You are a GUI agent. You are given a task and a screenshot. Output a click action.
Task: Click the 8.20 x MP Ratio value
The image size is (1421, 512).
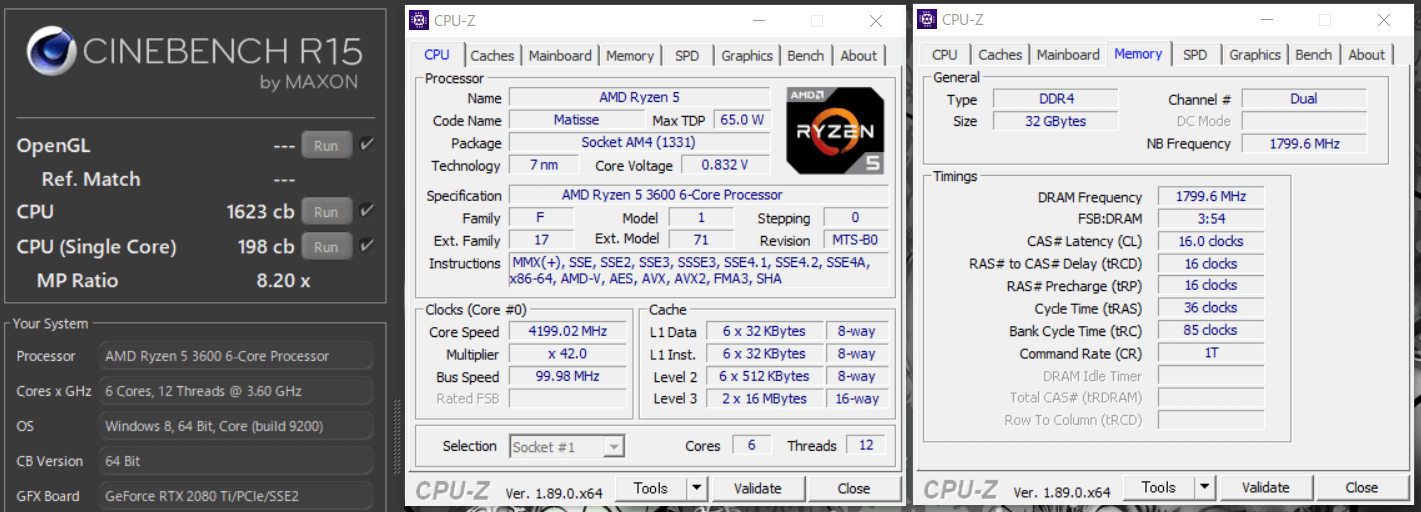283,280
